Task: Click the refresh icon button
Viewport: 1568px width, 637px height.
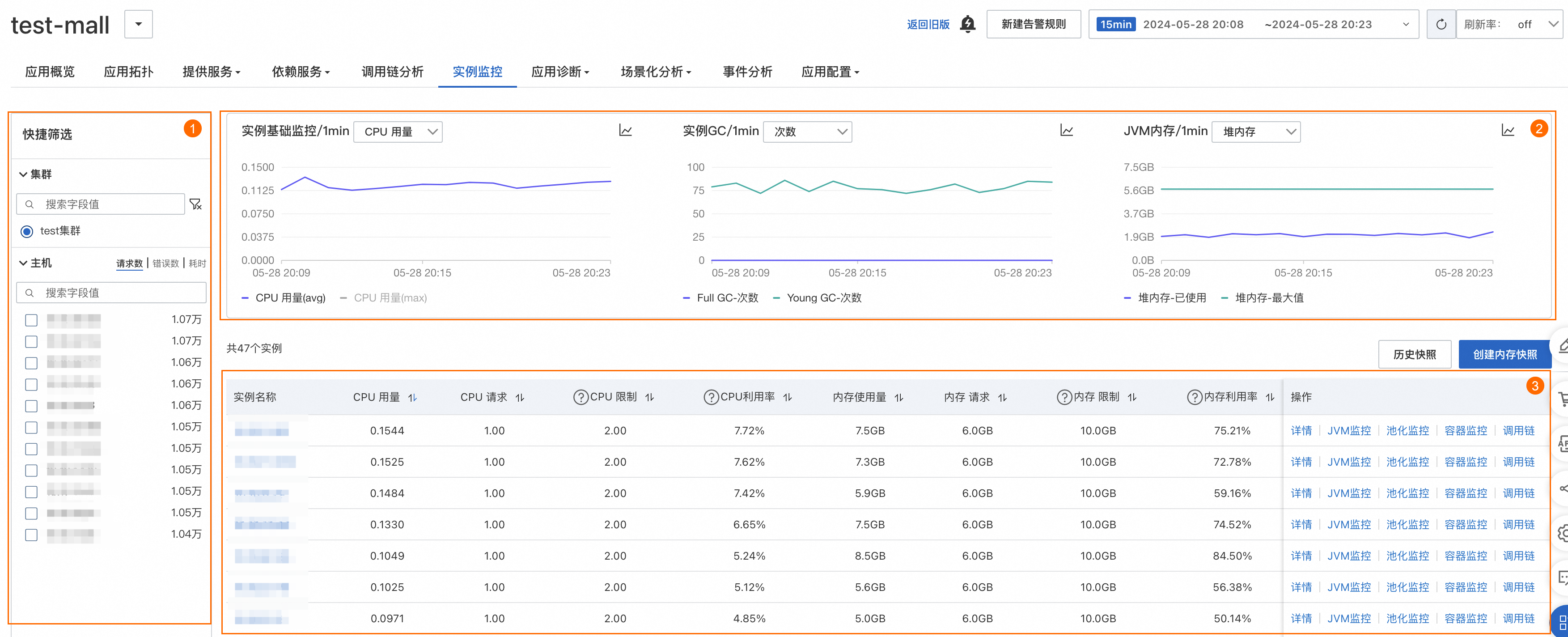Action: click(1441, 24)
